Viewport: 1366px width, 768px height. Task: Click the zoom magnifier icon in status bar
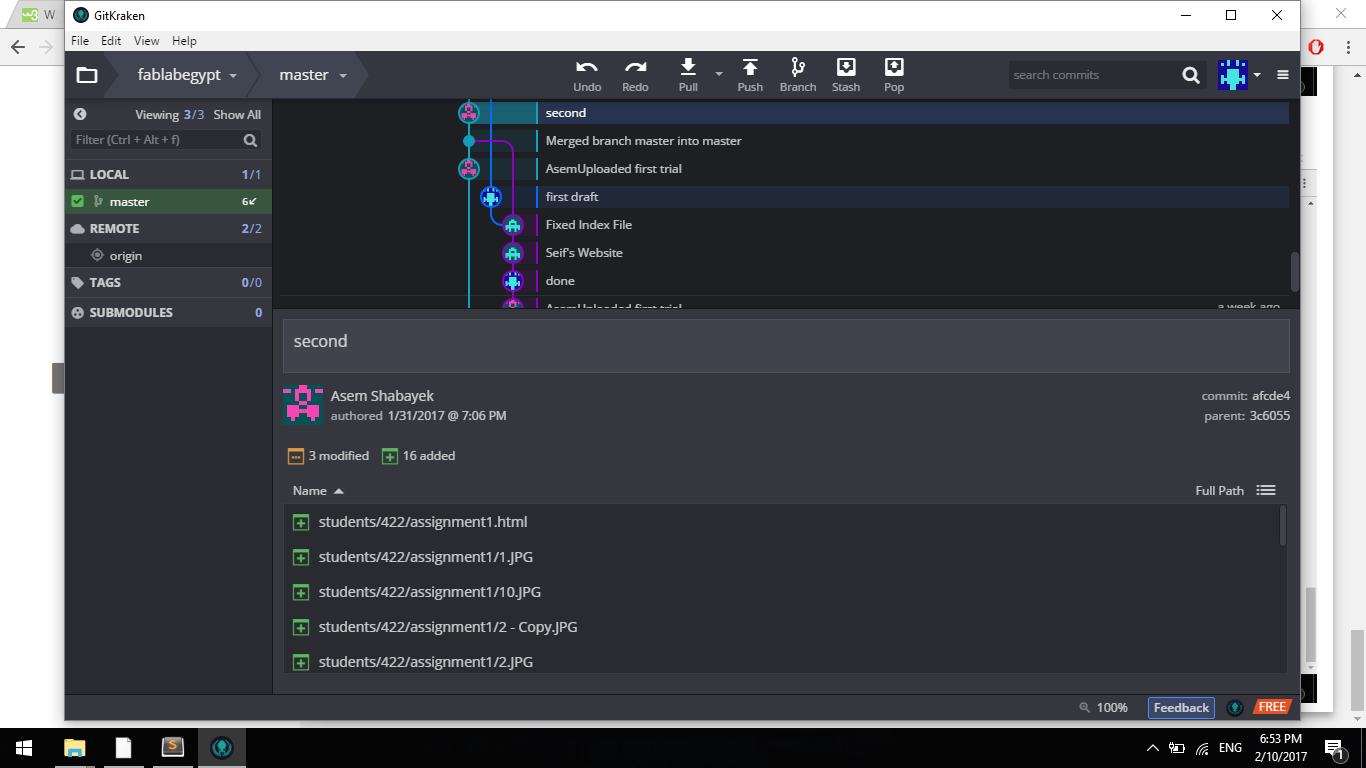point(1085,708)
